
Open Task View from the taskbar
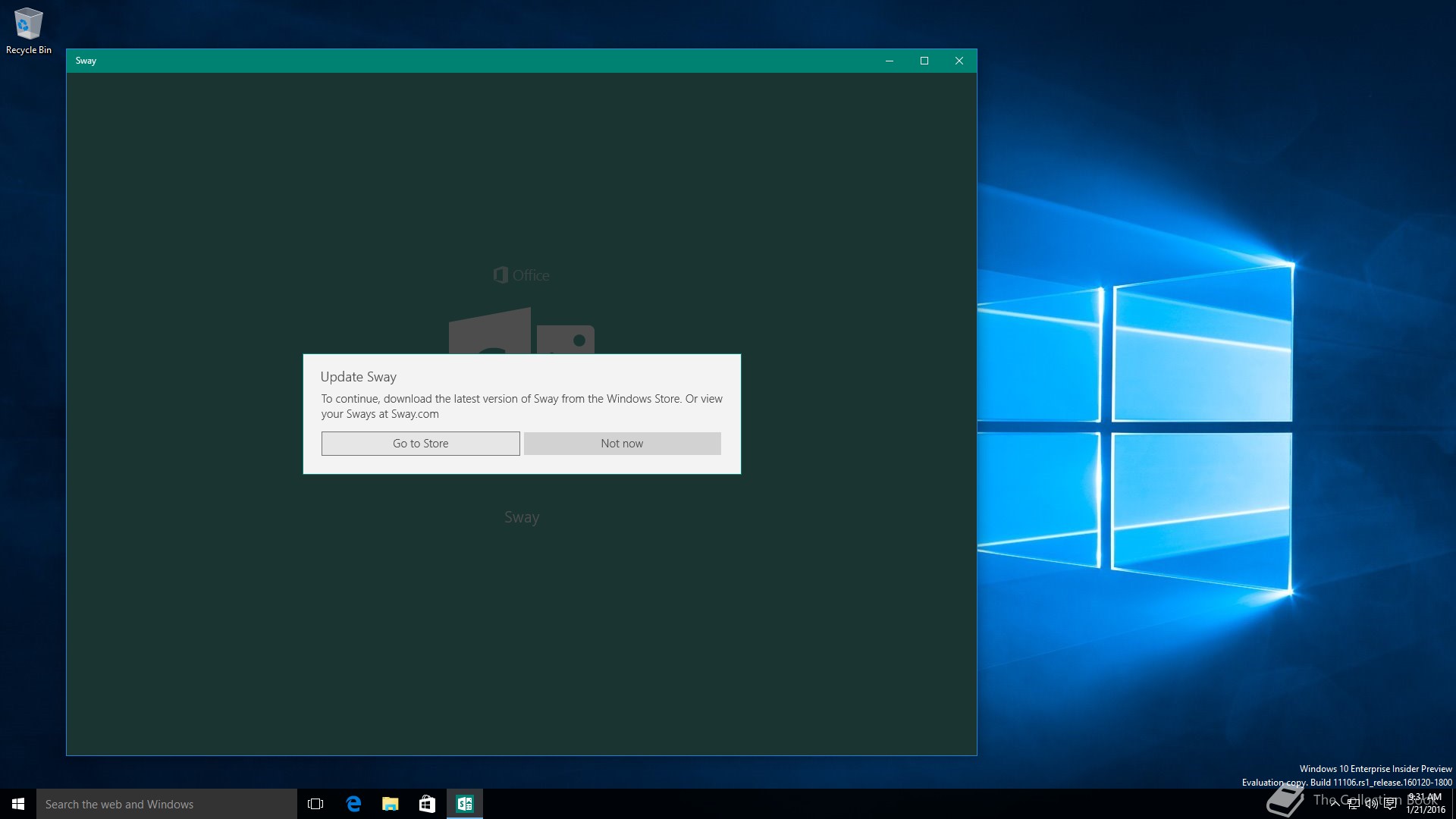pos(315,804)
